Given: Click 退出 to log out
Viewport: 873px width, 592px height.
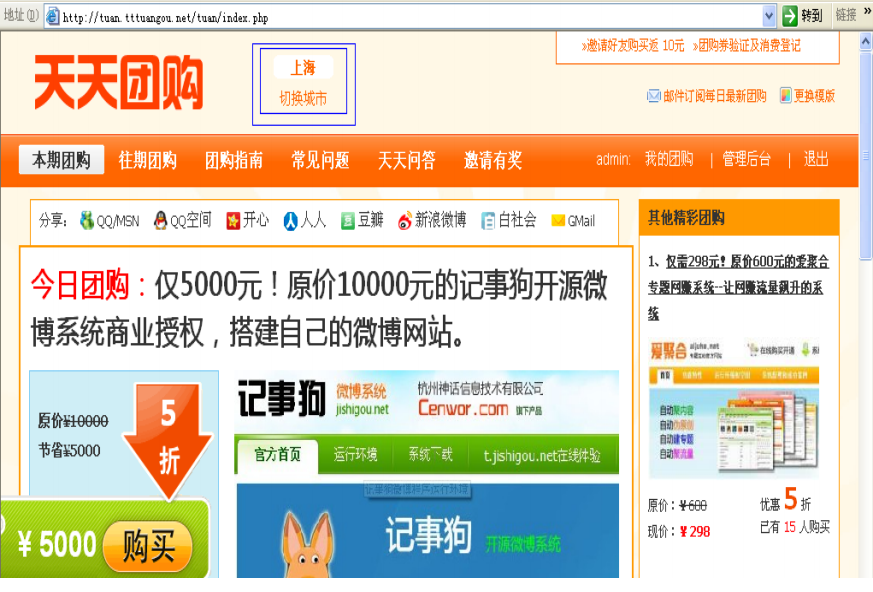Looking at the screenshot, I should click(x=816, y=159).
